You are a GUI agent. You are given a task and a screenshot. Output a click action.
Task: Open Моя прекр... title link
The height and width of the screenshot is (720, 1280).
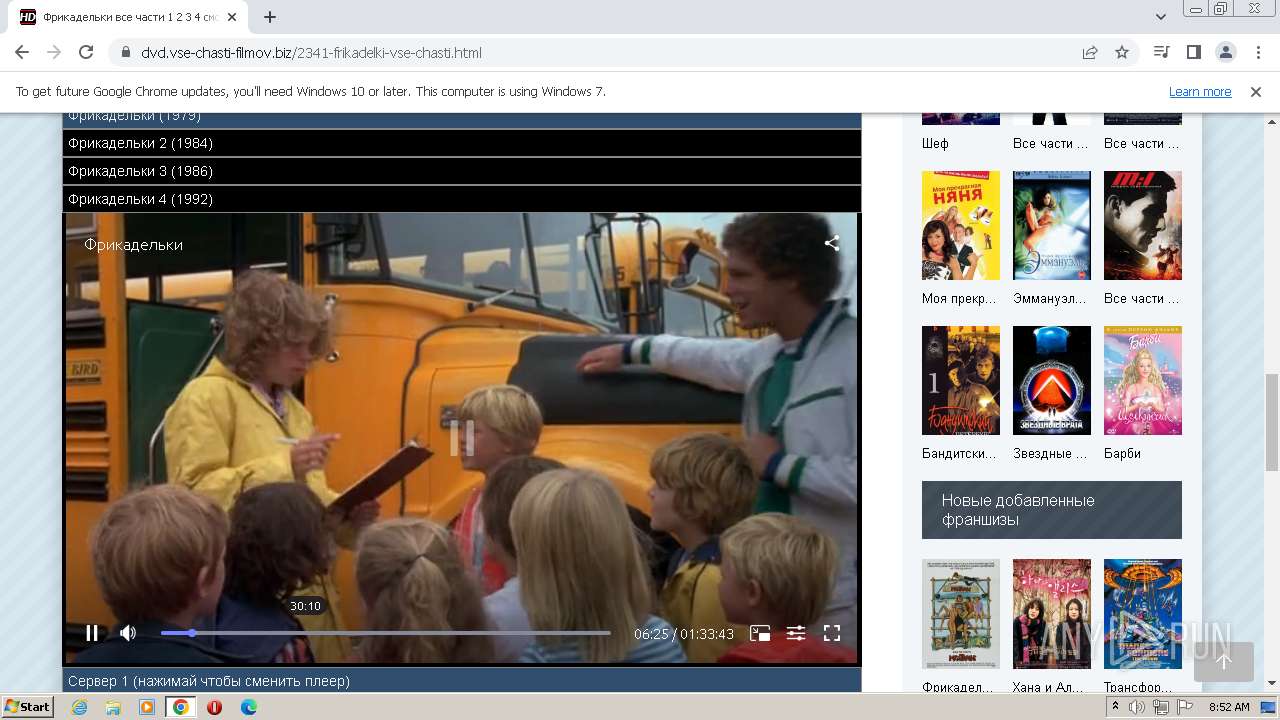pyautogui.click(x=960, y=298)
